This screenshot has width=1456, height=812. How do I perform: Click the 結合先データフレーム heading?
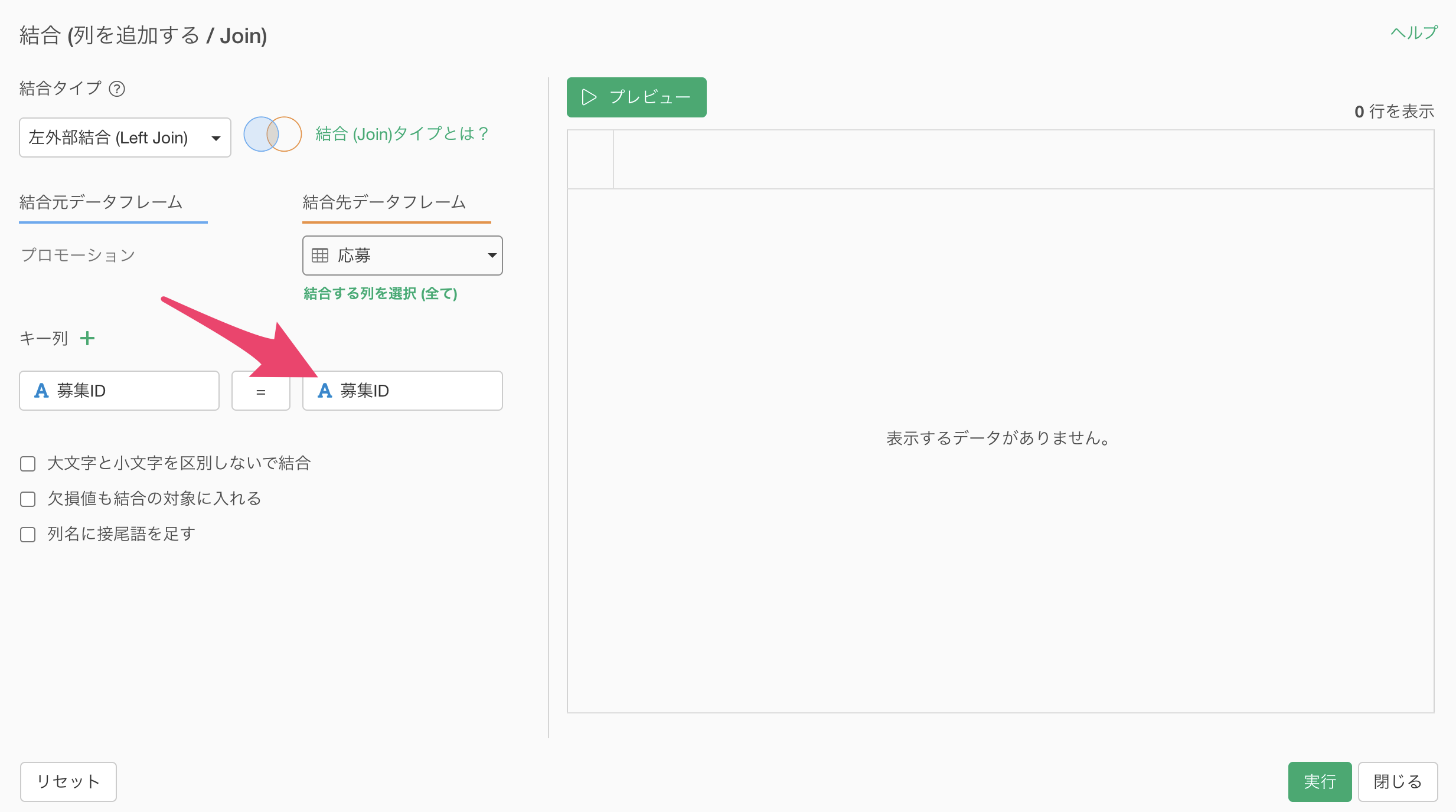(384, 202)
